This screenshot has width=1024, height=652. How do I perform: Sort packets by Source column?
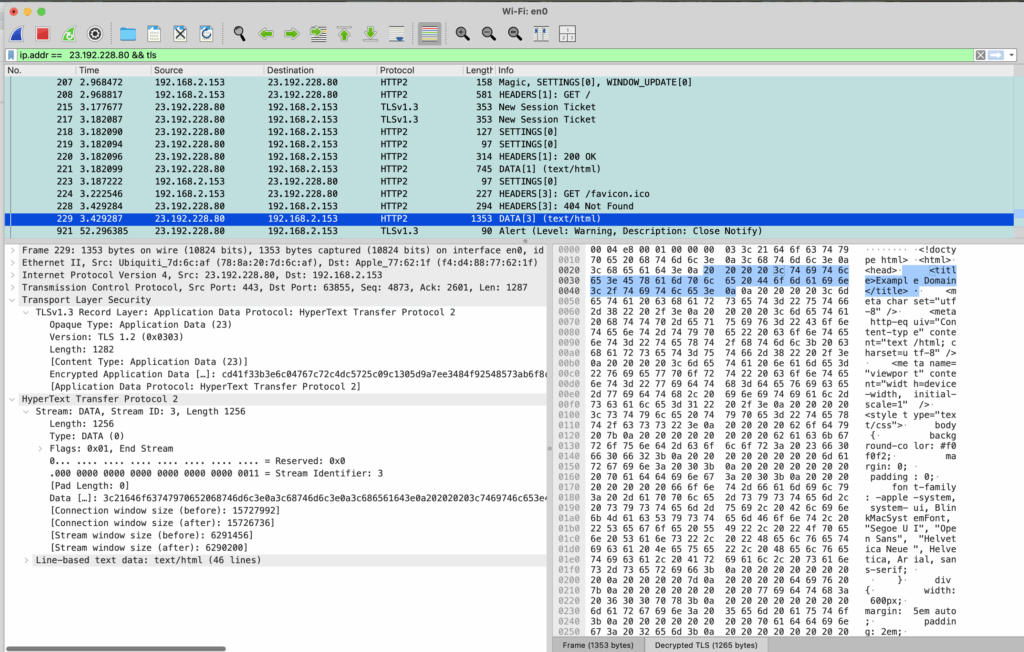(206, 70)
